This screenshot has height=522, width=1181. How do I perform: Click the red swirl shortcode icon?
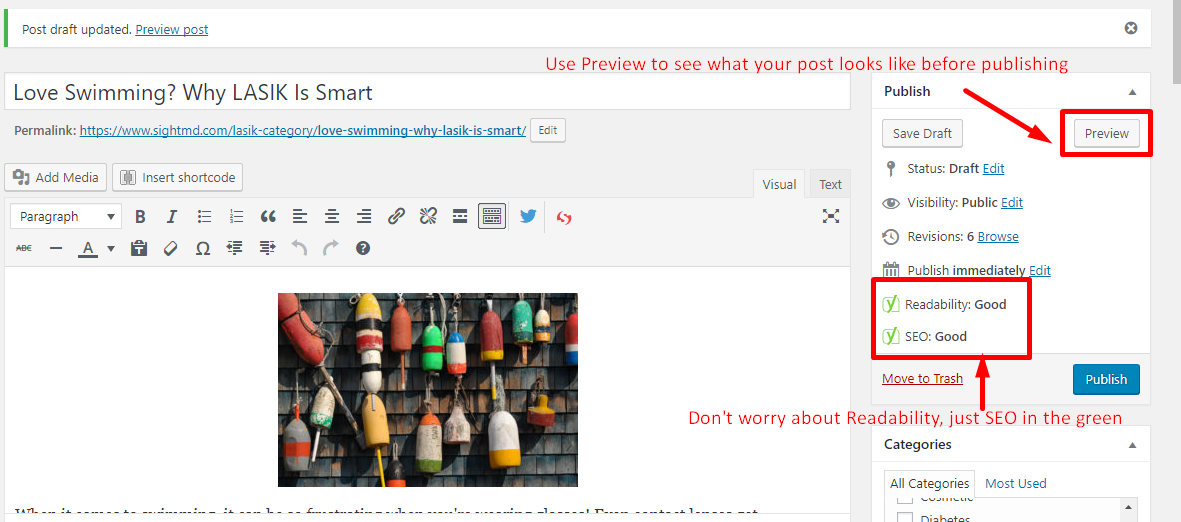pos(564,218)
